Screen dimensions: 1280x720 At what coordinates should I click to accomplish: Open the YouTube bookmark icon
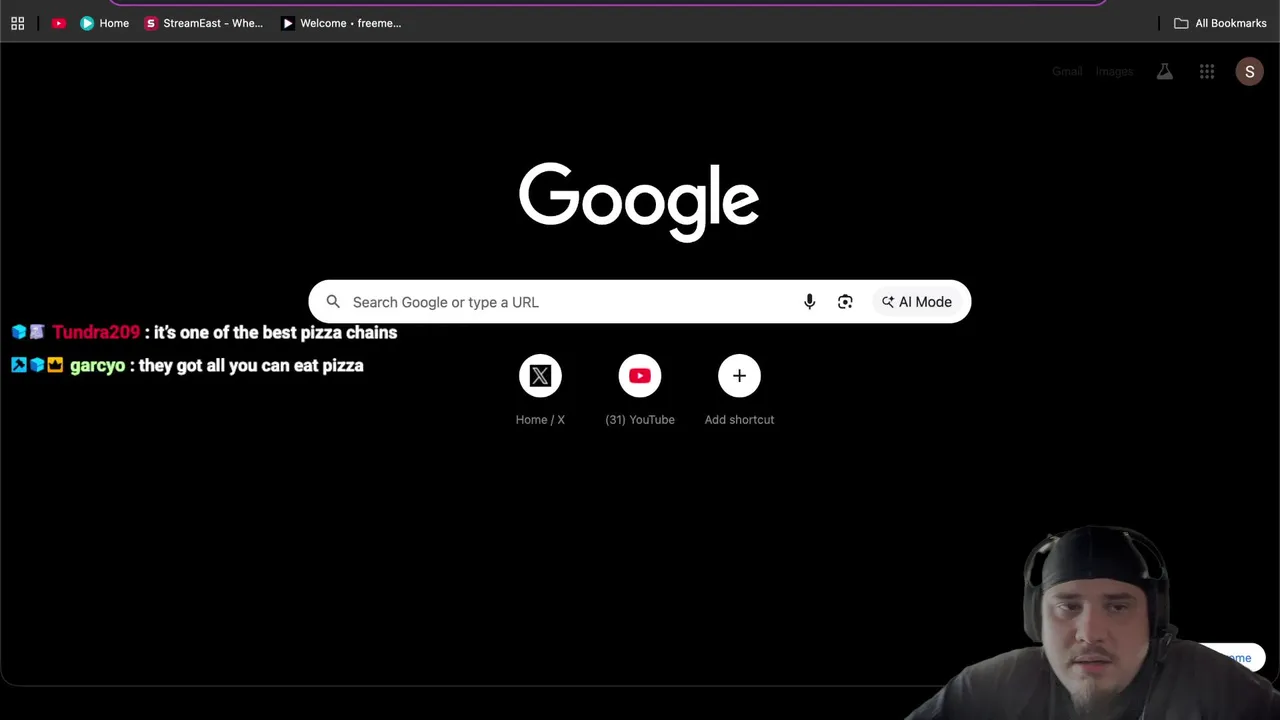point(59,23)
